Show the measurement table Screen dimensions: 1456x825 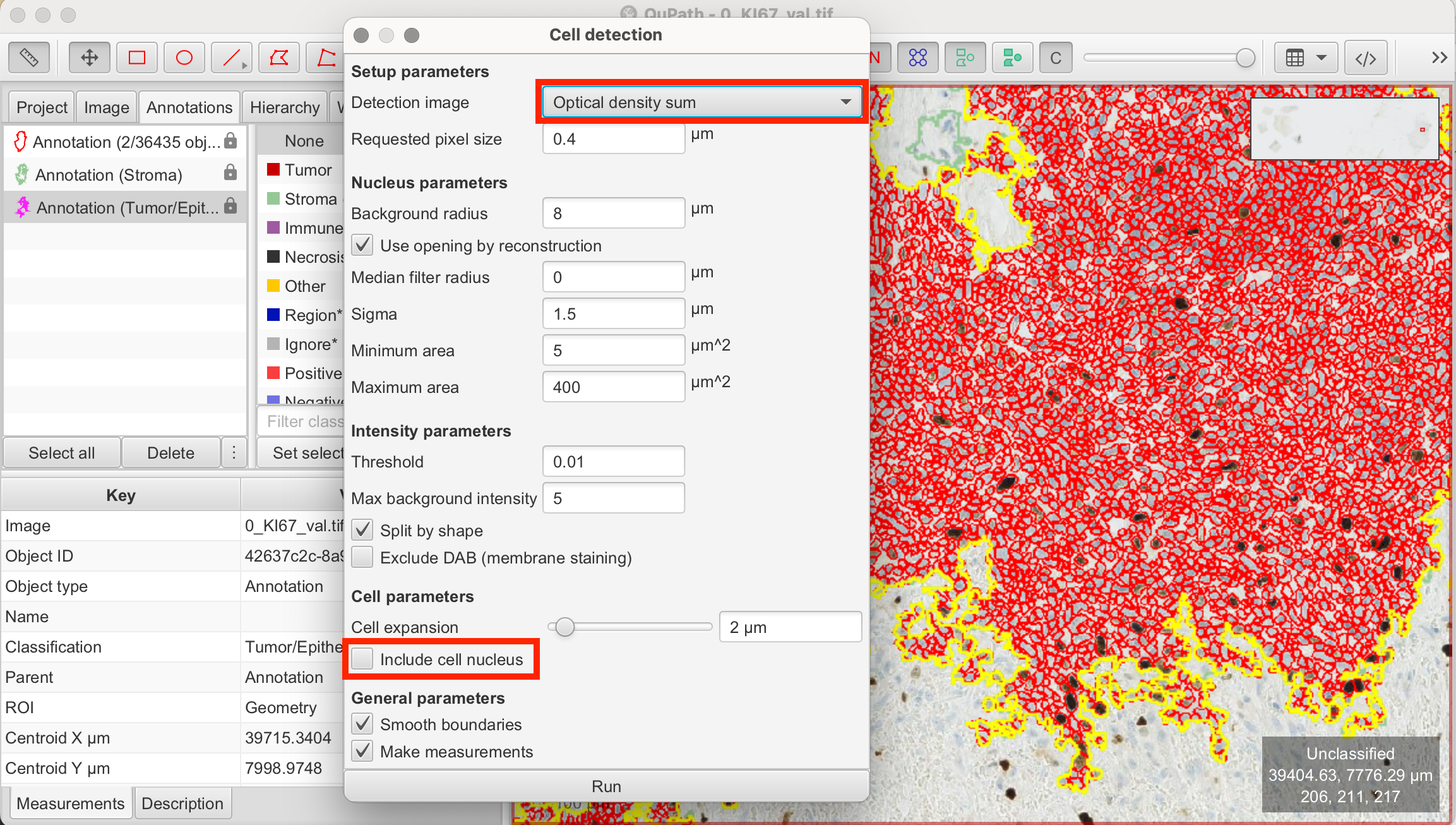coord(1296,57)
